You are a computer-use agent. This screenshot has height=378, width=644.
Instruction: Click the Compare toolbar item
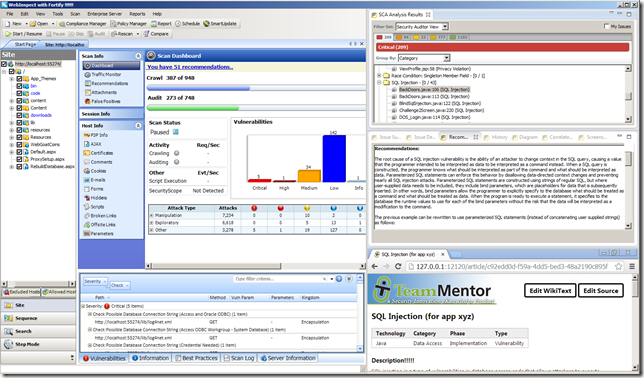(156, 34)
